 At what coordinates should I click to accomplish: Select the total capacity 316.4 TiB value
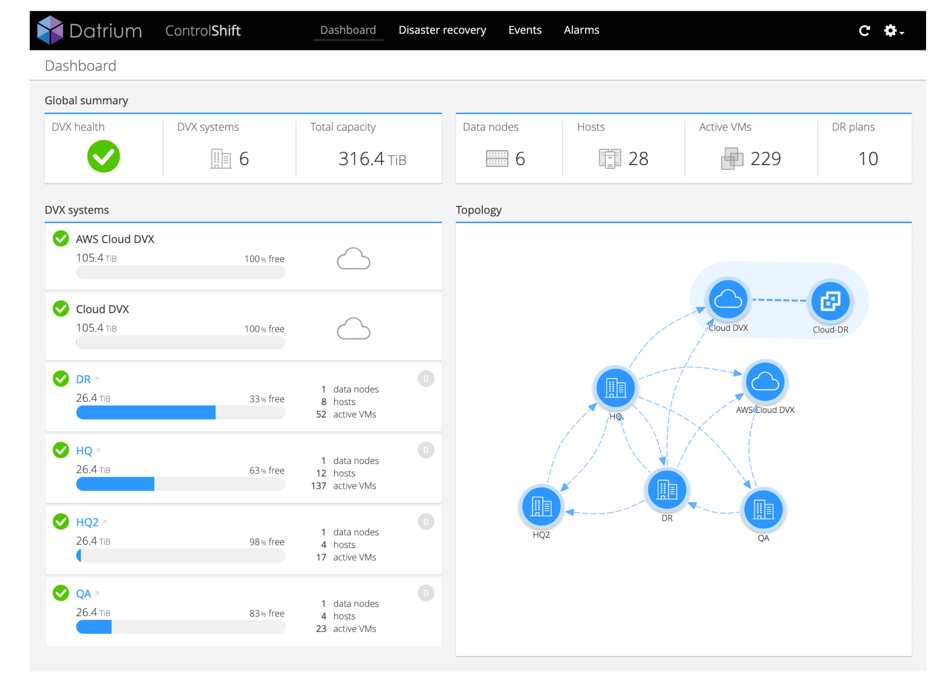tap(372, 159)
